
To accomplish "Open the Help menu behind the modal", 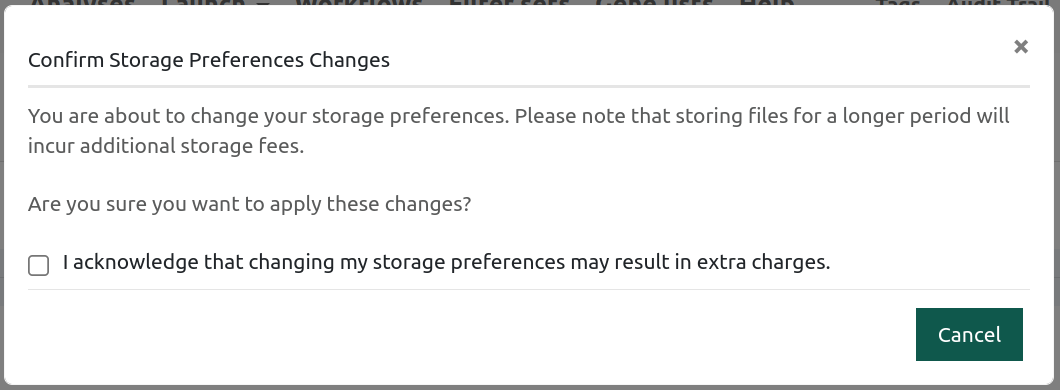I will [x=767, y=2].
